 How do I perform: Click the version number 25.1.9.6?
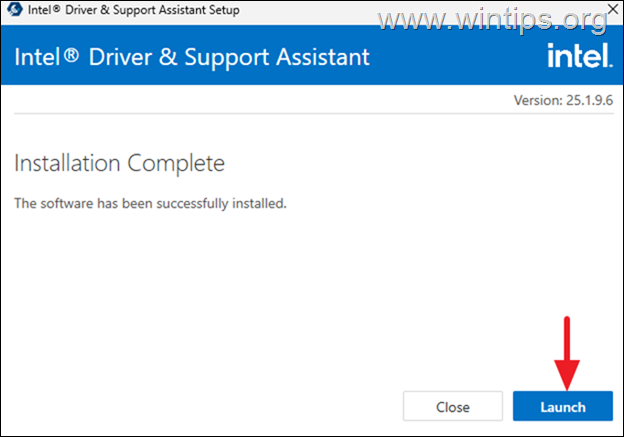(589, 100)
